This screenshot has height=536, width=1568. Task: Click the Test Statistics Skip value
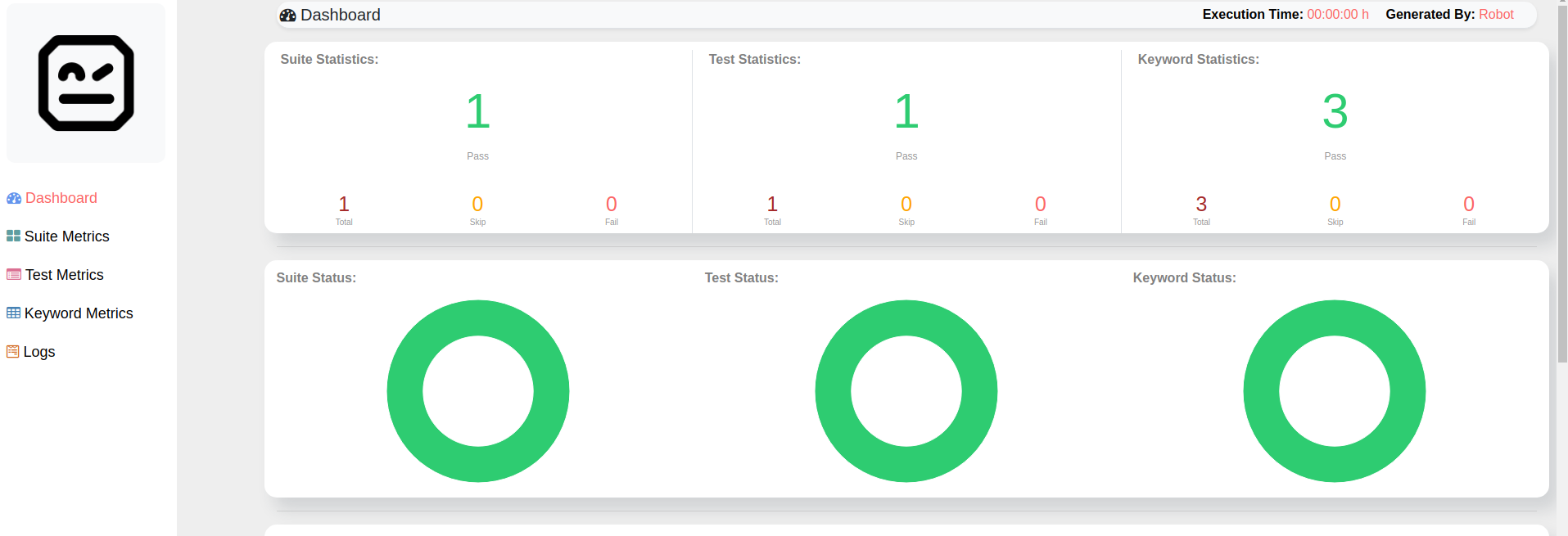(906, 204)
